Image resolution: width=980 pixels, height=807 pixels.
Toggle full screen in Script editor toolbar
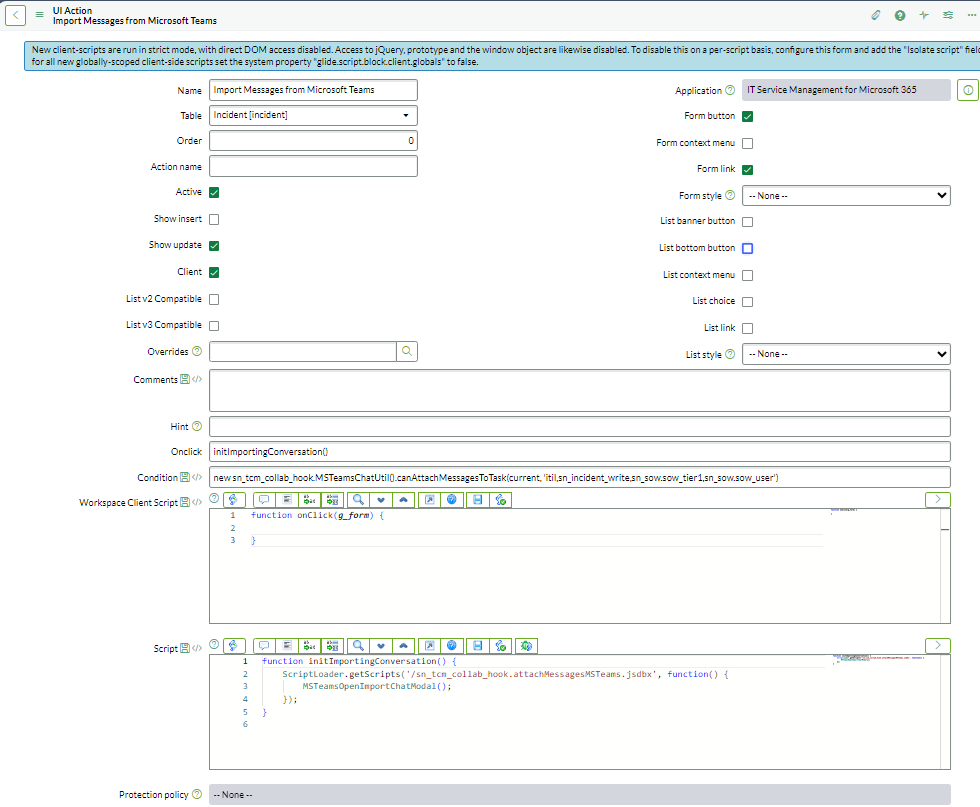tap(429, 646)
